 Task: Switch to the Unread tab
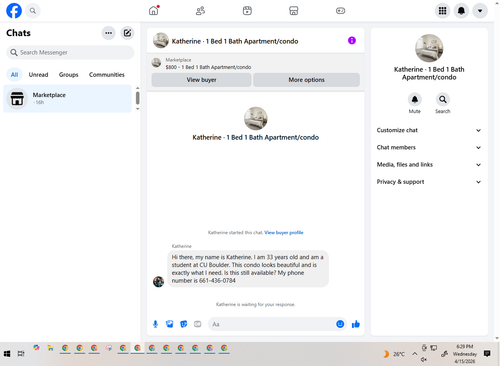[x=38, y=75]
